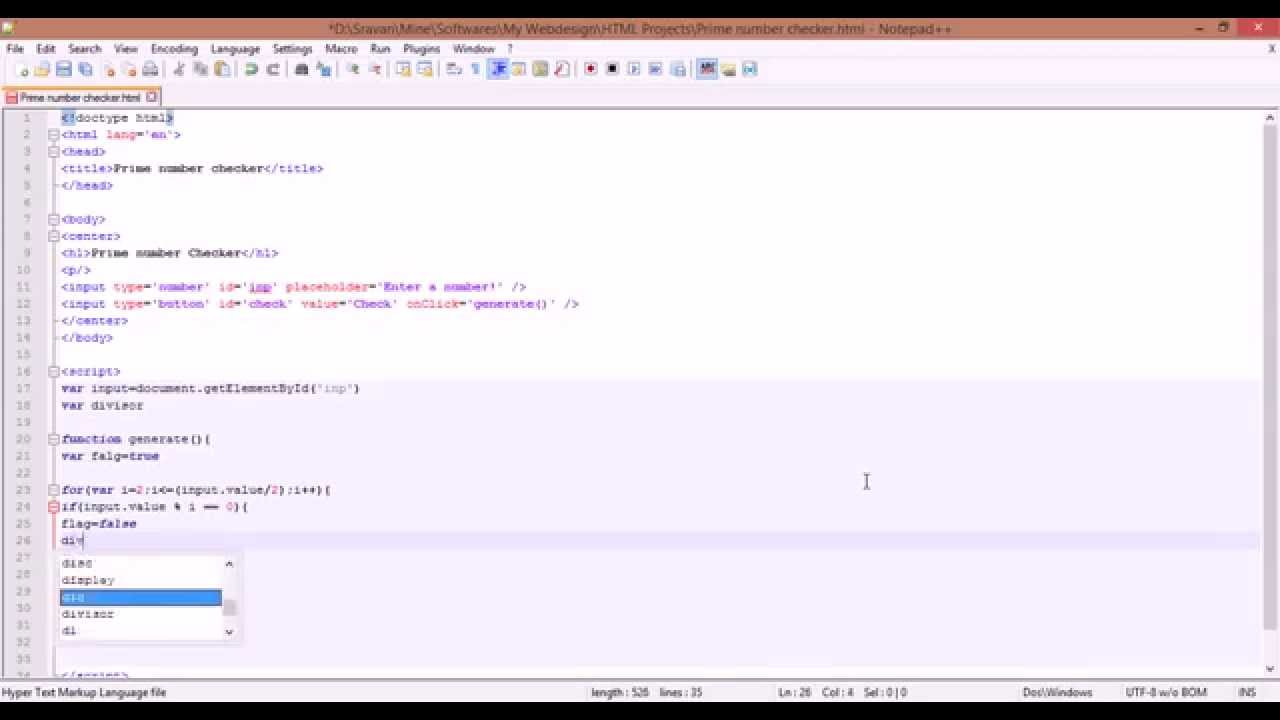The width and height of the screenshot is (1280, 720).
Task: Collapse function generate fold marker
Action: pyautogui.click(x=54, y=439)
